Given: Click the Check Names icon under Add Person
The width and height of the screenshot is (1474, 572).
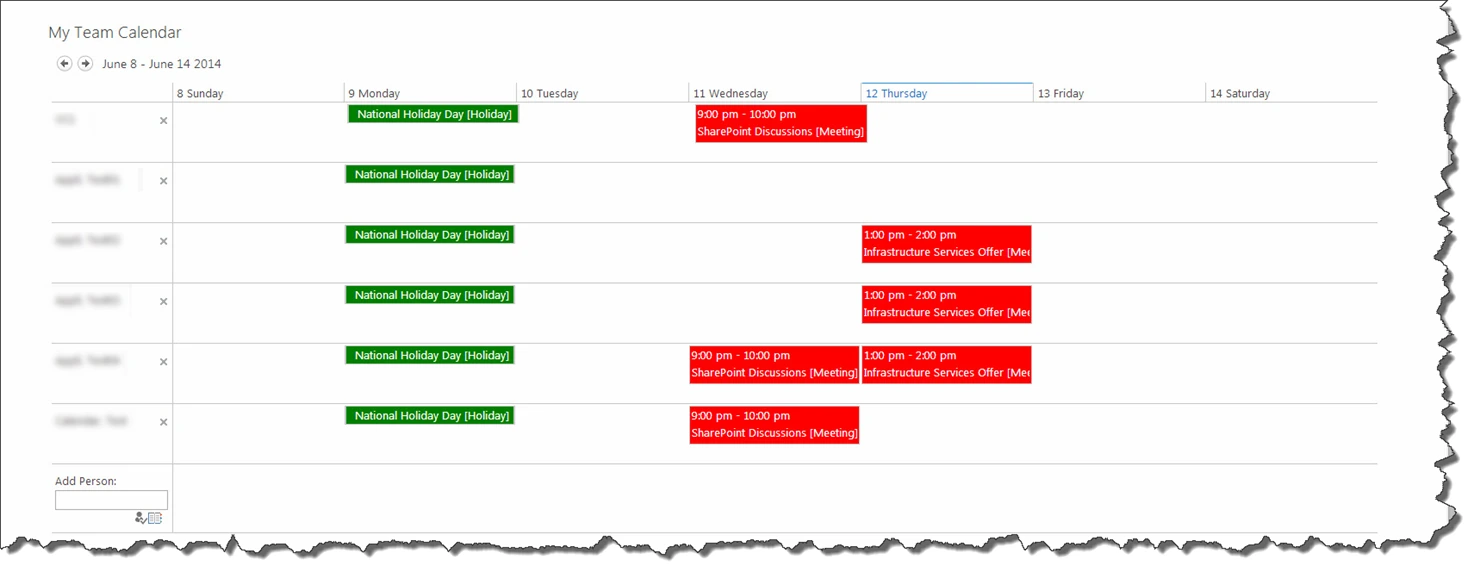Looking at the screenshot, I should point(140,518).
